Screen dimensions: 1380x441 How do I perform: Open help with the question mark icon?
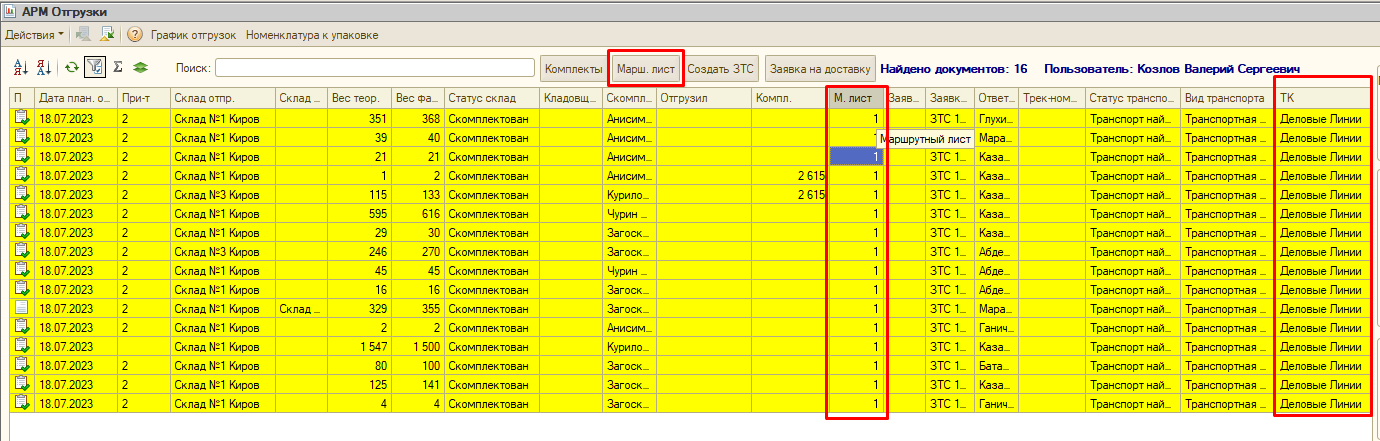135,35
